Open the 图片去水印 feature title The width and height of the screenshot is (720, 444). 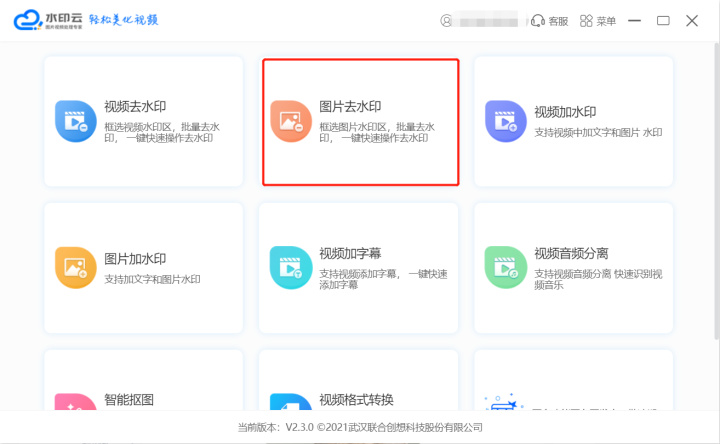point(350,106)
